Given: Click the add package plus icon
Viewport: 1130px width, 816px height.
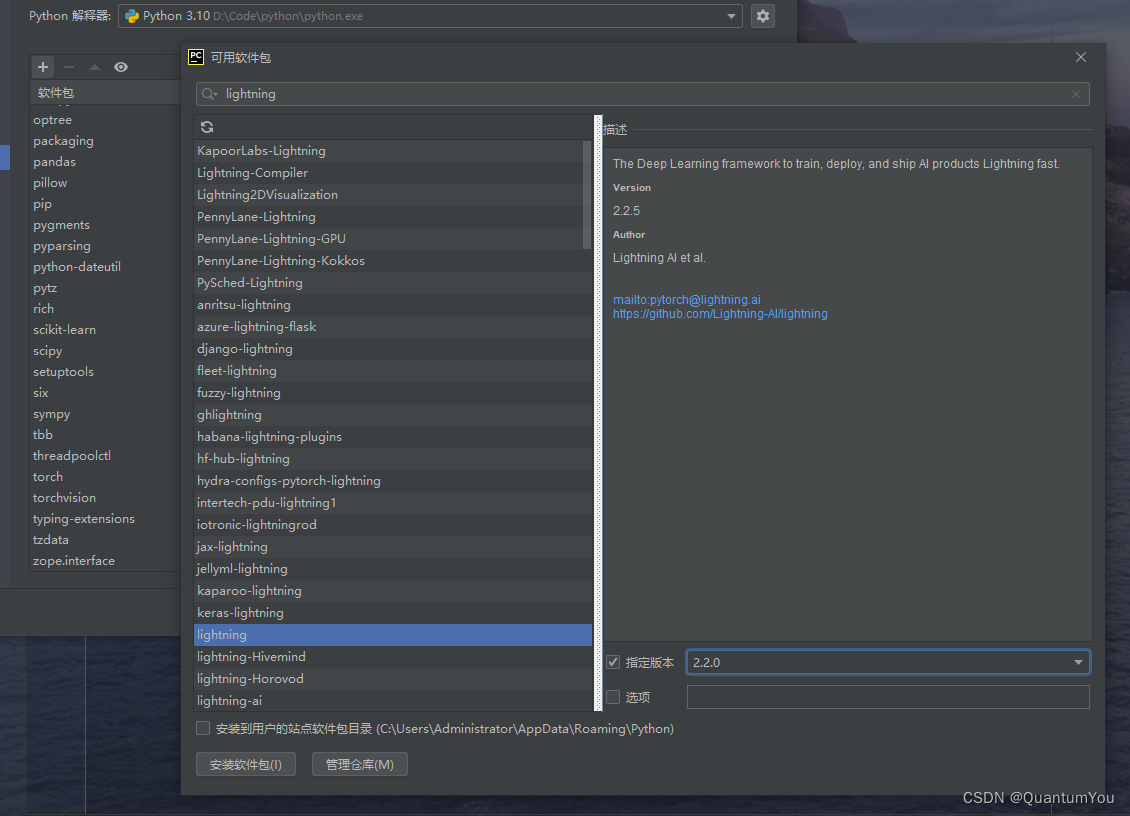Looking at the screenshot, I should point(43,67).
